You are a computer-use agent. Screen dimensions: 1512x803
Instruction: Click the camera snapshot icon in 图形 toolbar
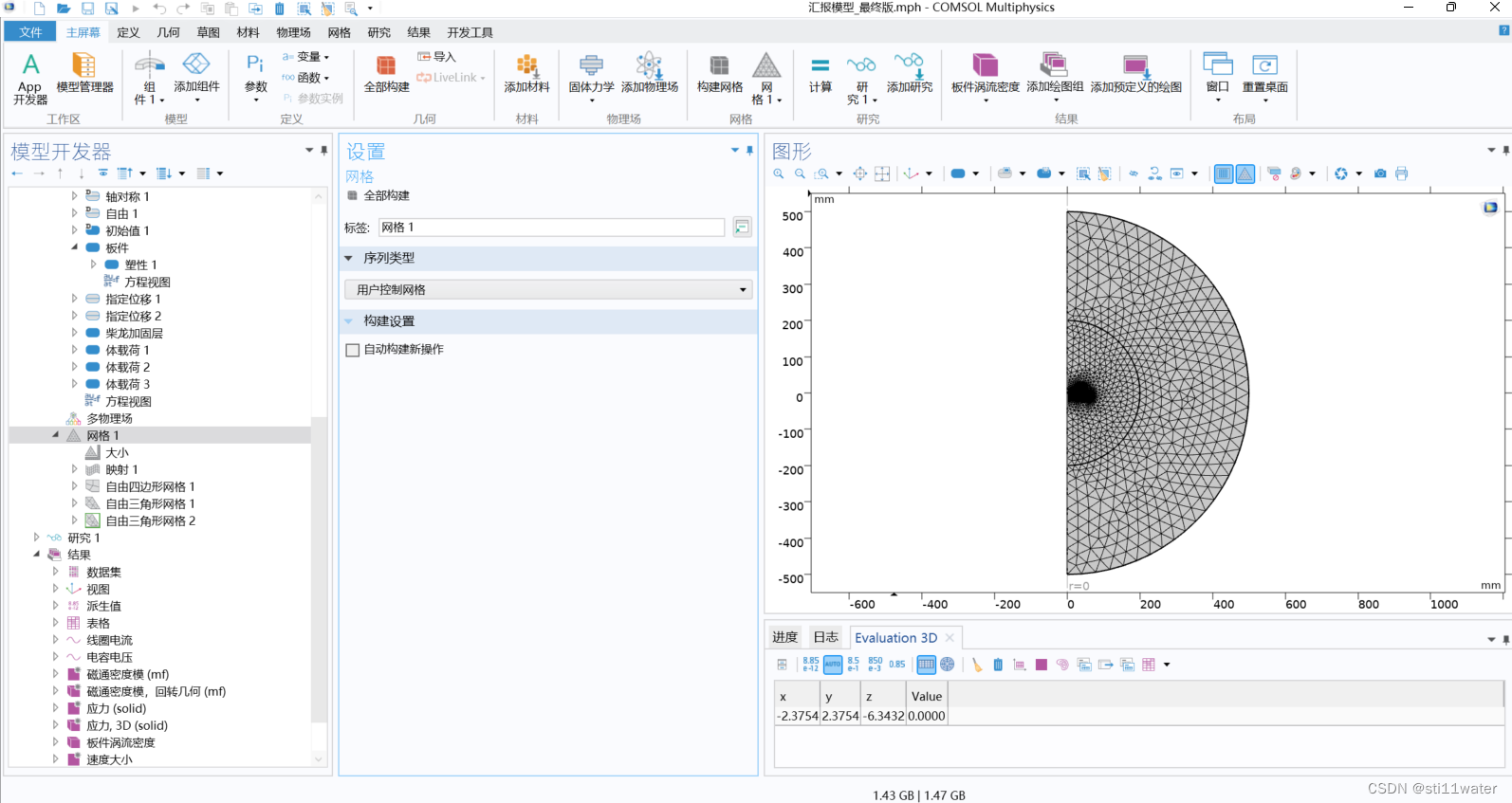pos(1380,173)
